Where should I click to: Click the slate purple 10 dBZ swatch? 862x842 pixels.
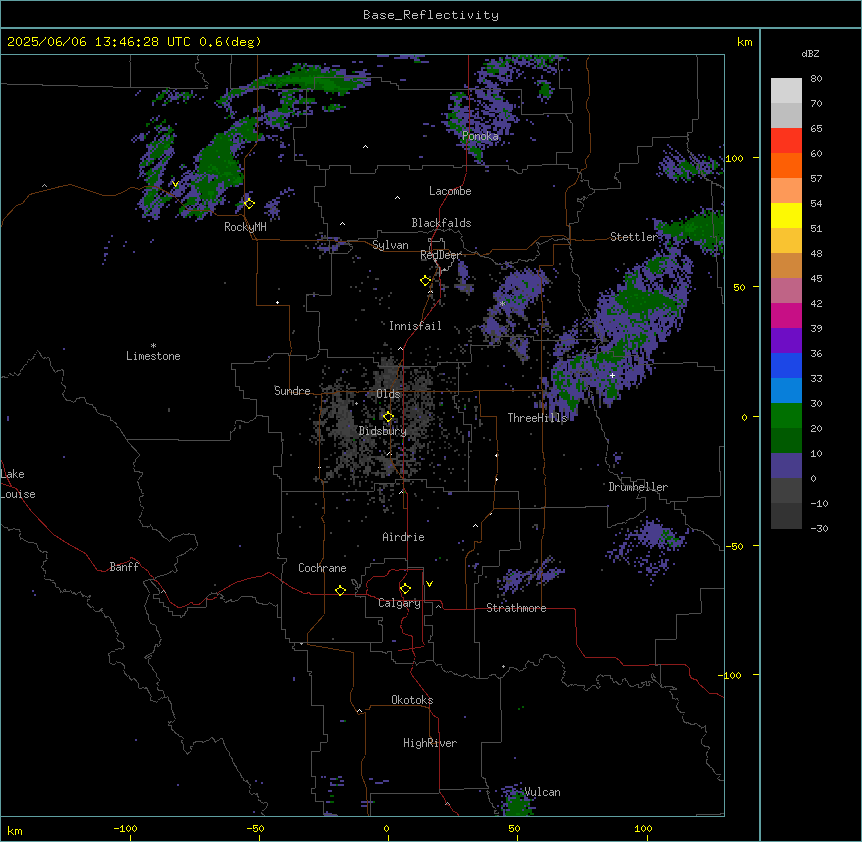(786, 466)
